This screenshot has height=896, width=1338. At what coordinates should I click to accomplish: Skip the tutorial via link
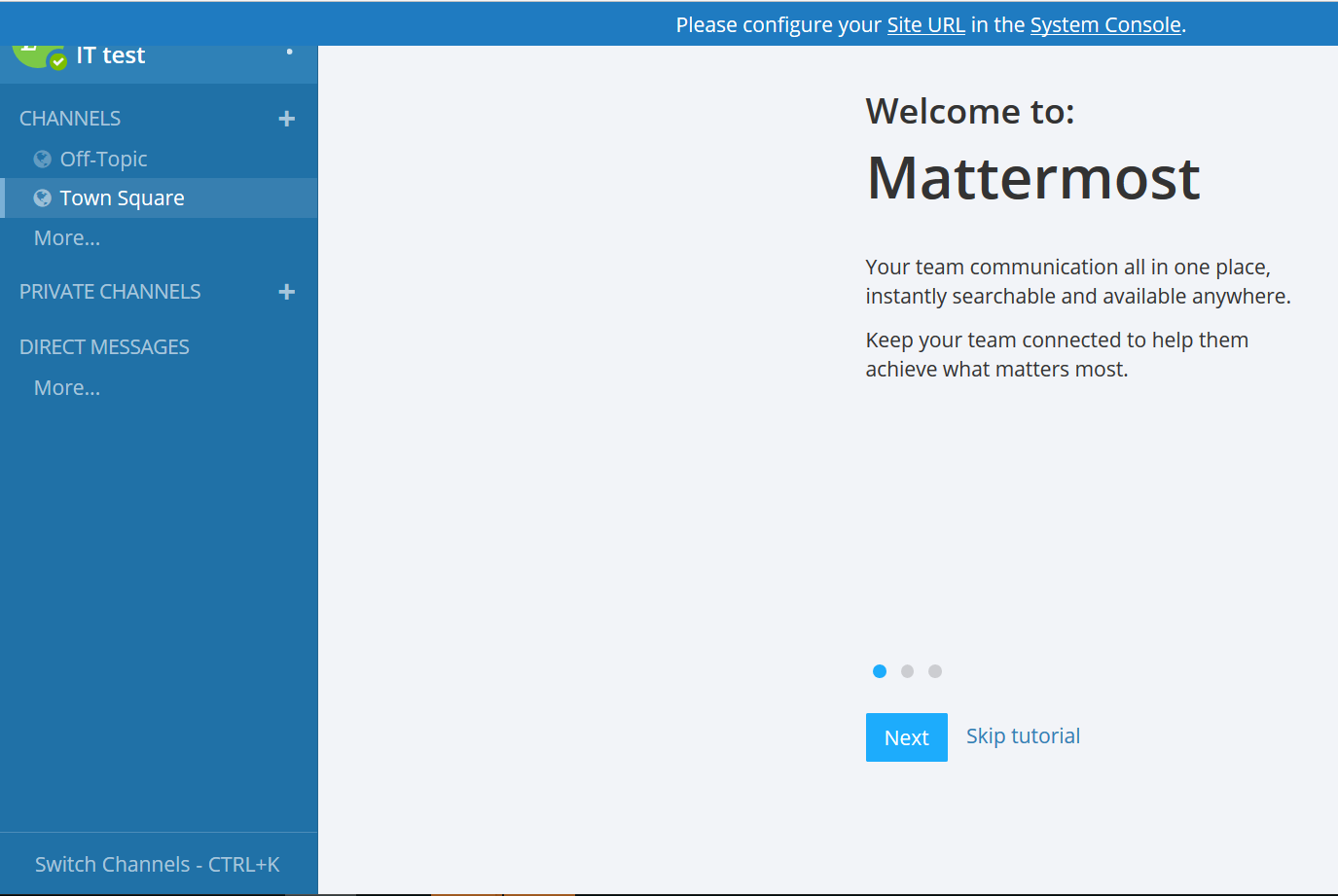pyautogui.click(x=1023, y=736)
